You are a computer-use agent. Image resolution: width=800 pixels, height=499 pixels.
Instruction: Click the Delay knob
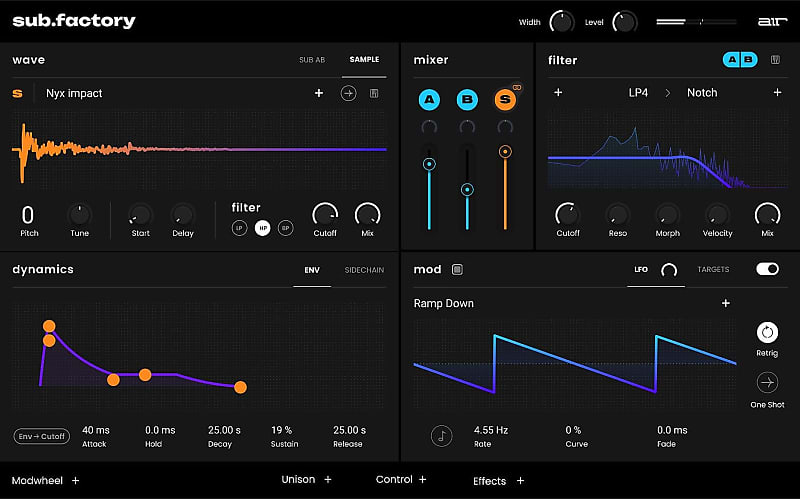click(x=183, y=214)
